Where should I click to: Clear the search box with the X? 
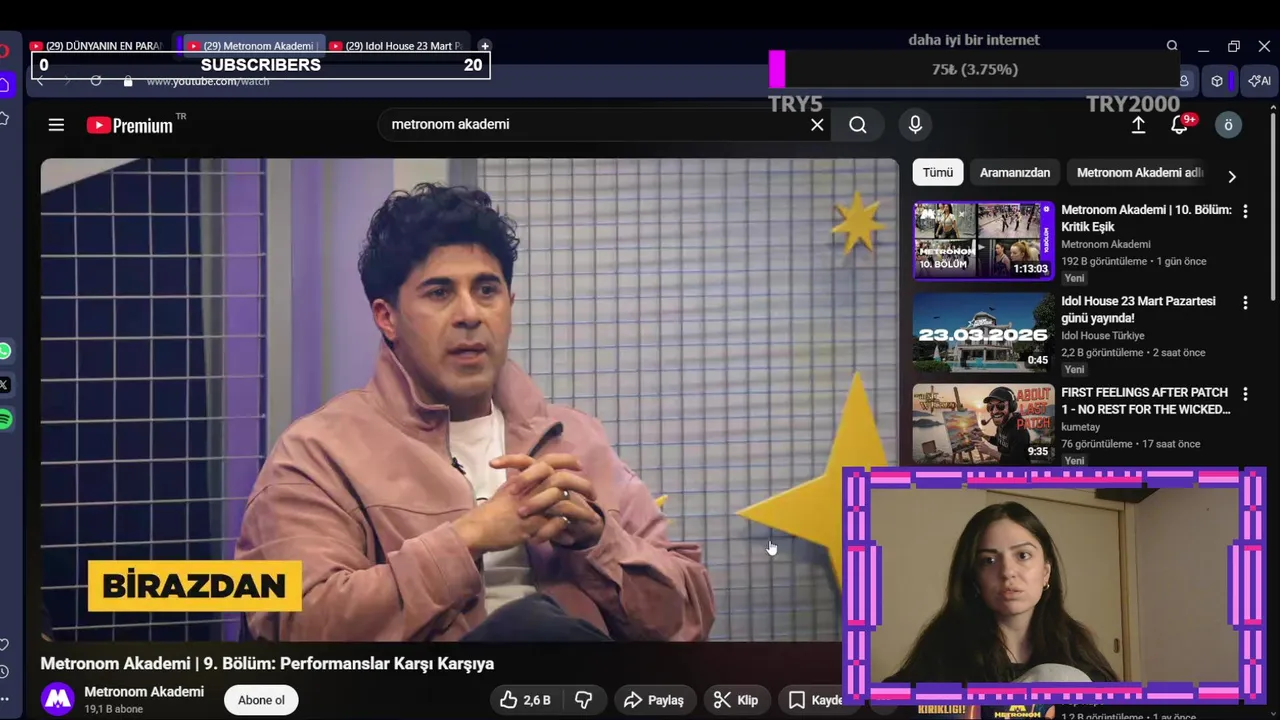[x=817, y=125]
